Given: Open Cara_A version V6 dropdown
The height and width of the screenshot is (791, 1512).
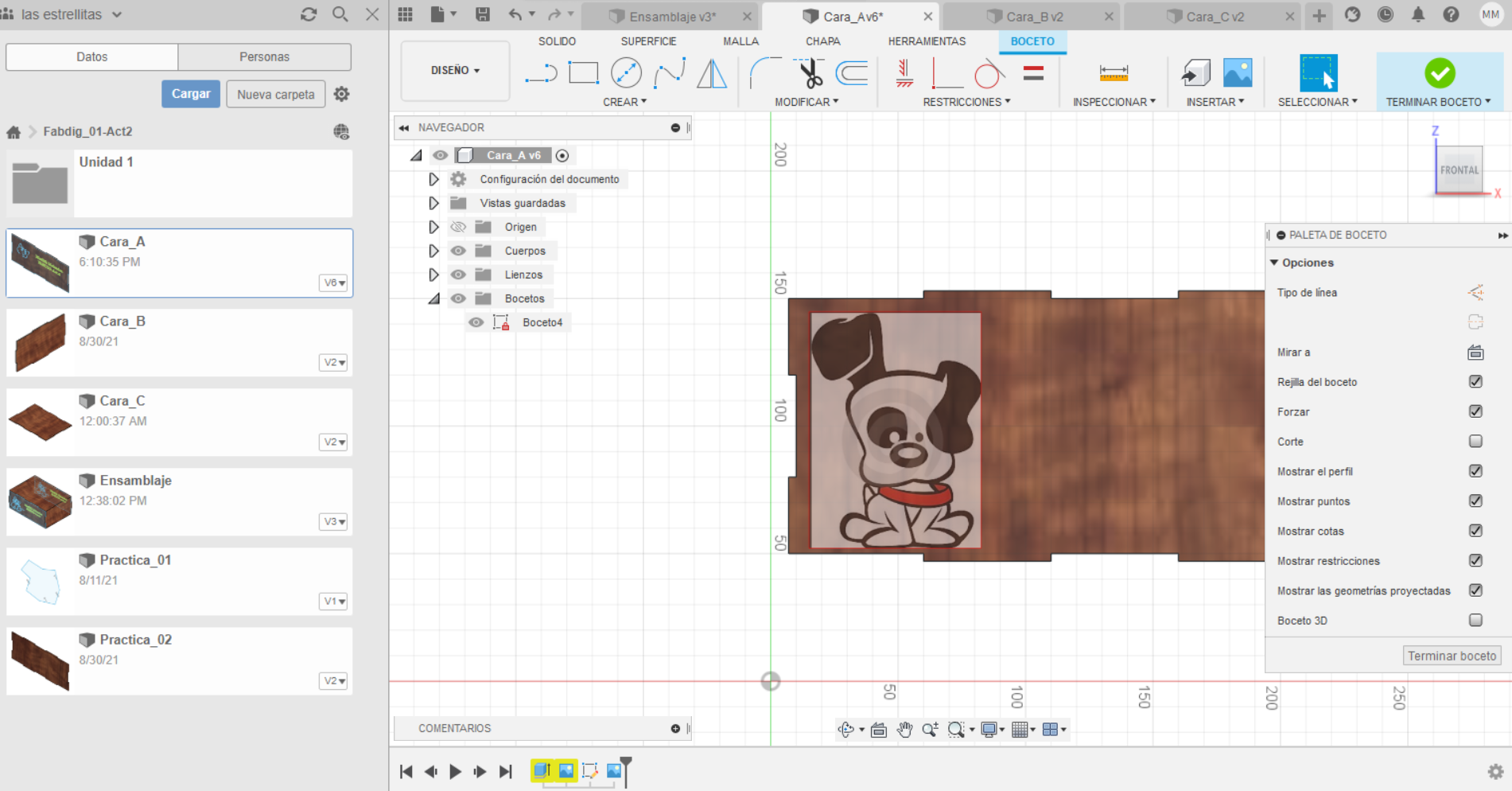Looking at the screenshot, I should (x=334, y=282).
